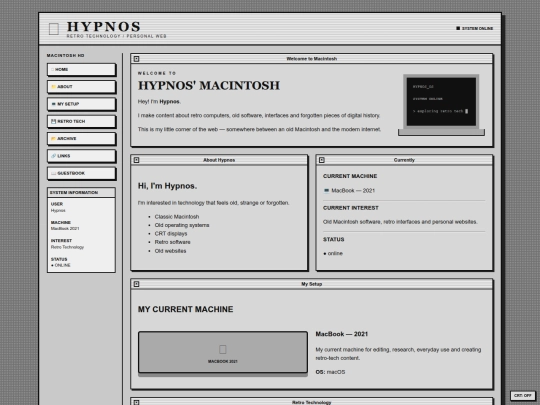Click the 'MY CURRENT MACHINE' heading

[185, 309]
